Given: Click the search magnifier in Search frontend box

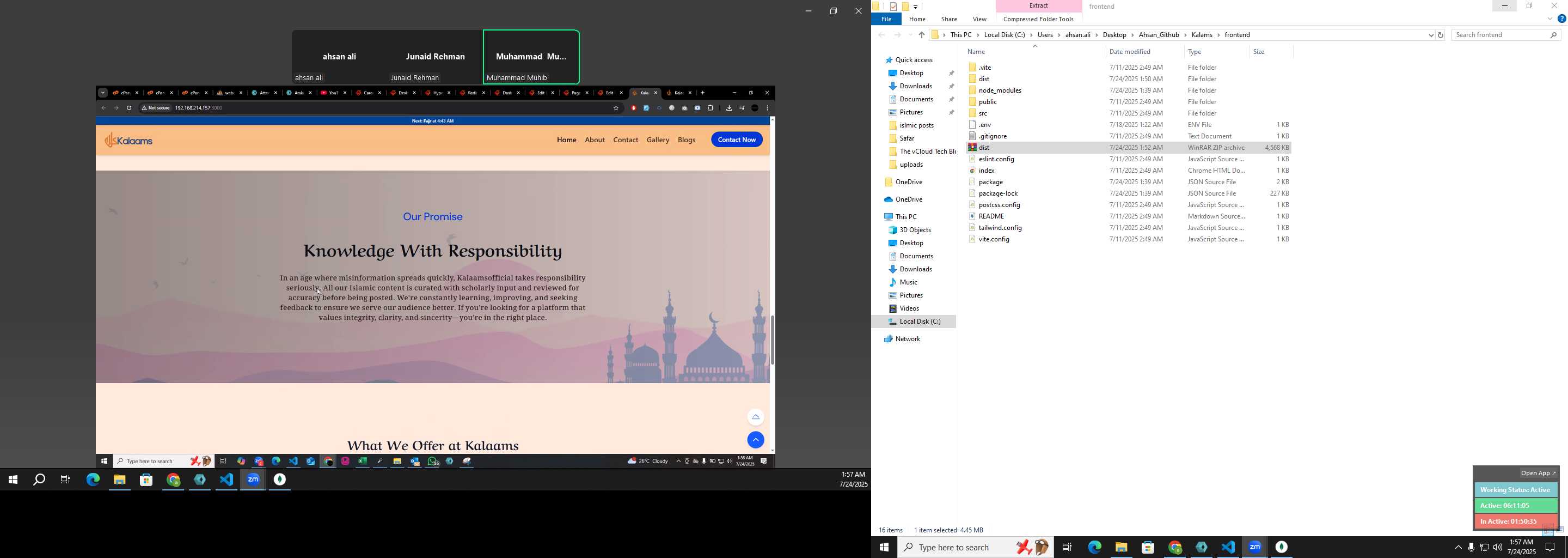Looking at the screenshot, I should (1554, 35).
